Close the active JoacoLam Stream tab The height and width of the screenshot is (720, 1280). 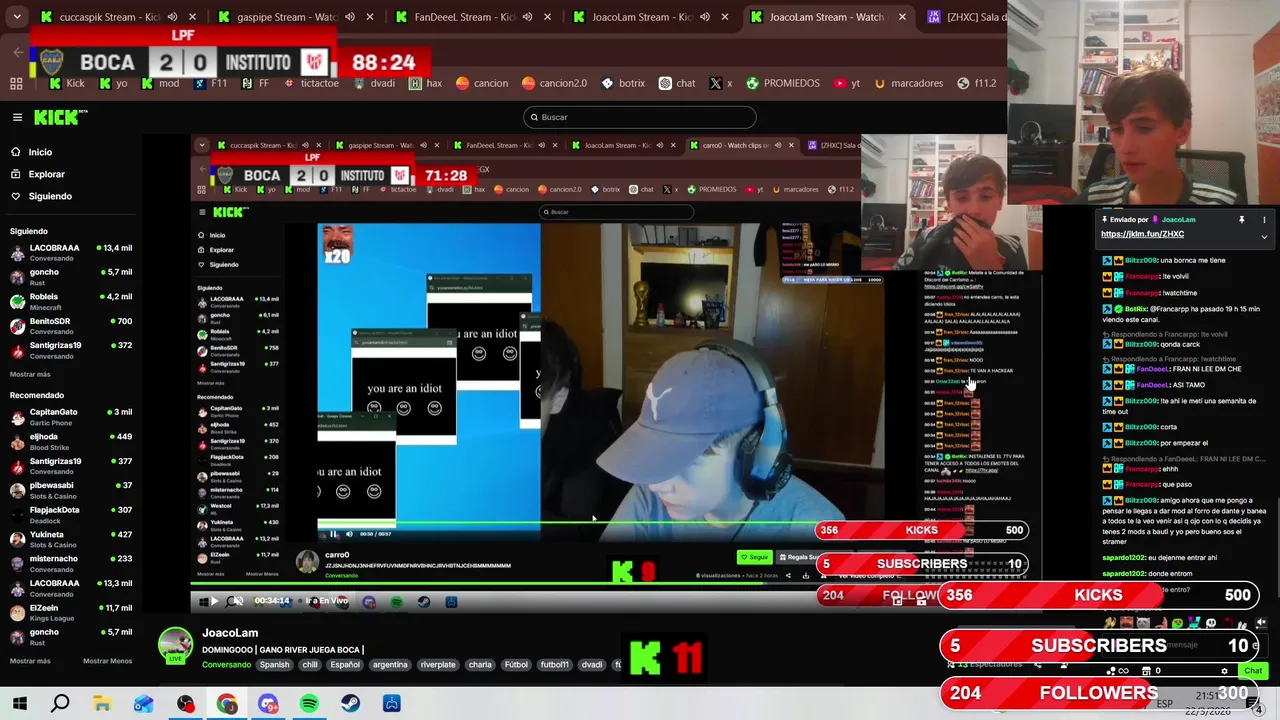point(902,17)
